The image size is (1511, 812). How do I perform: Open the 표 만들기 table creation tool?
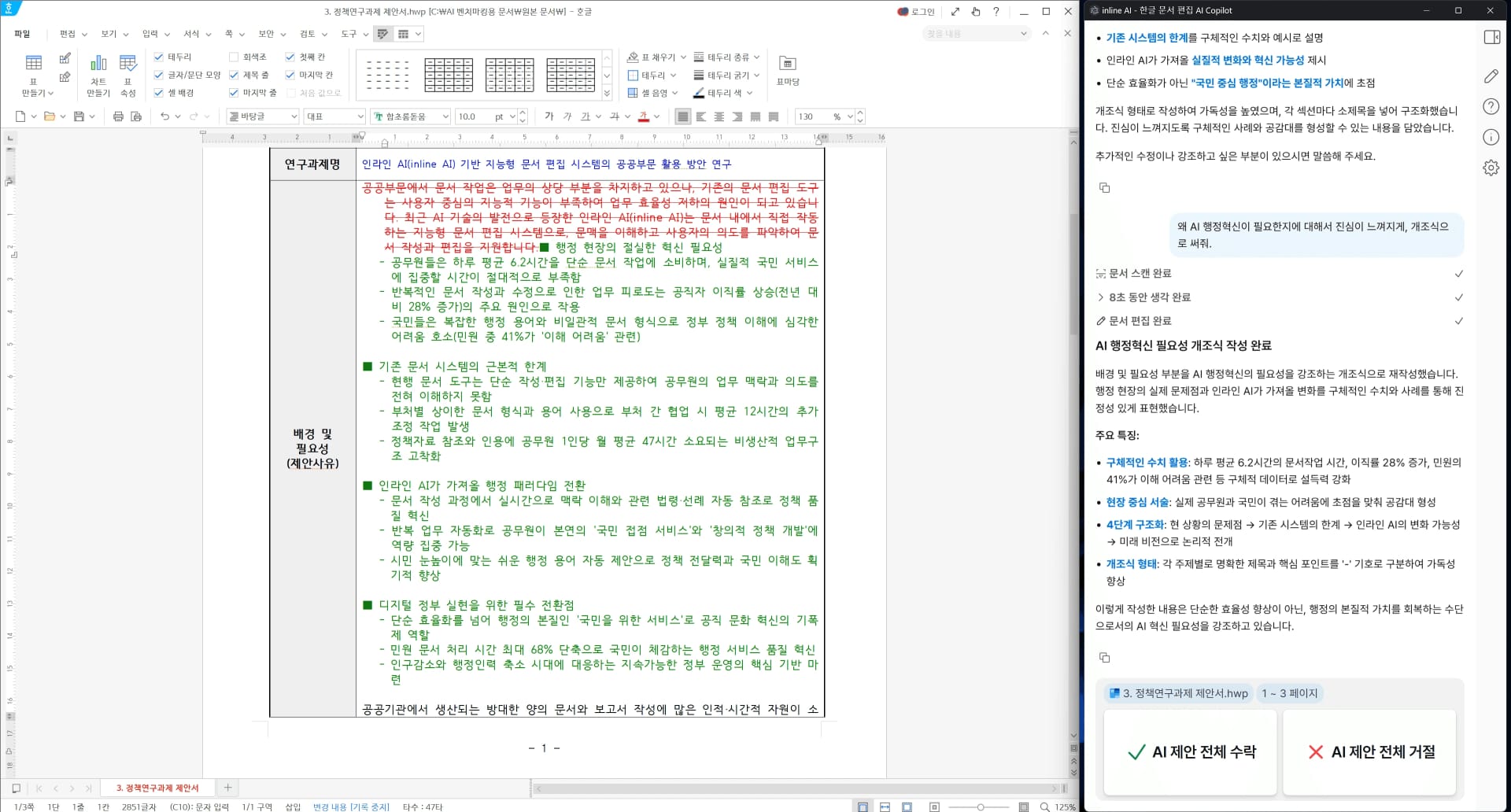tap(33, 73)
